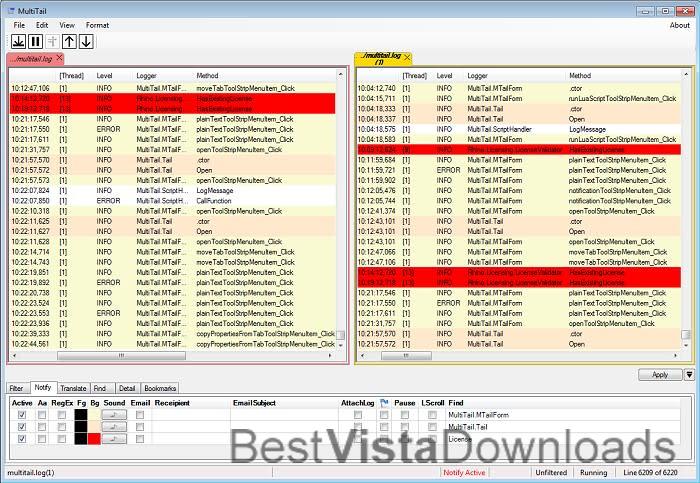700x483 pixels.
Task: Switch to the Bookmarks tab
Action: tap(160, 388)
